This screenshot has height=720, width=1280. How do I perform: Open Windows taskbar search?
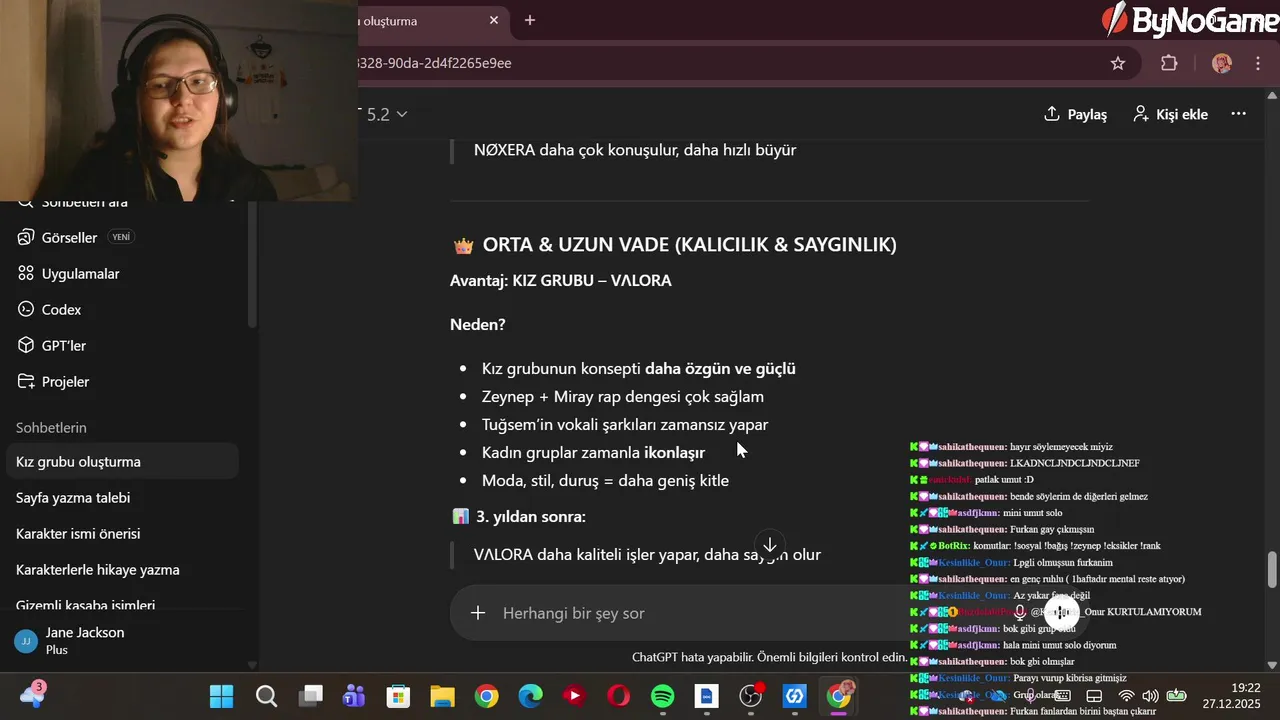(266, 696)
